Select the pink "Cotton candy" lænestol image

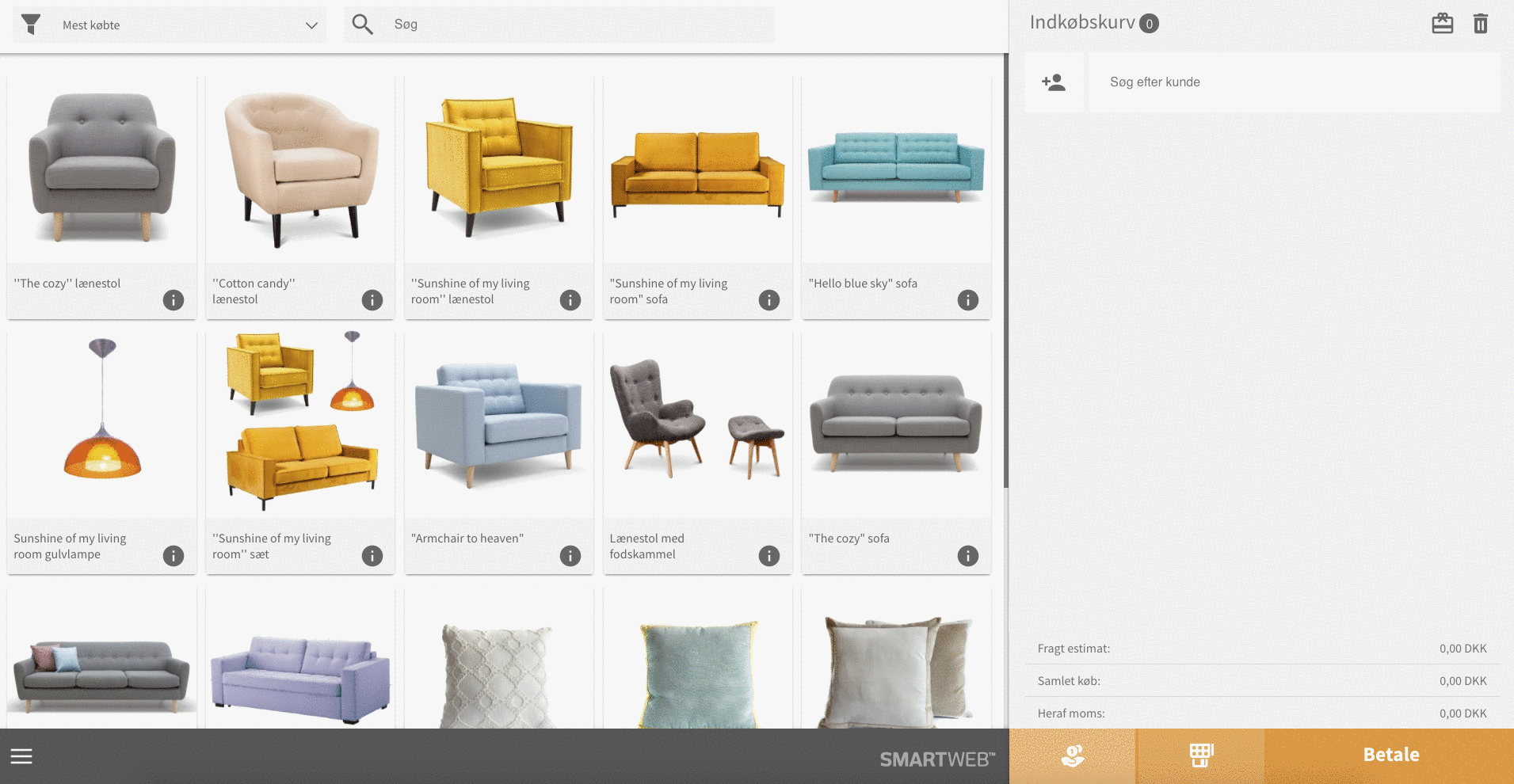click(x=300, y=168)
